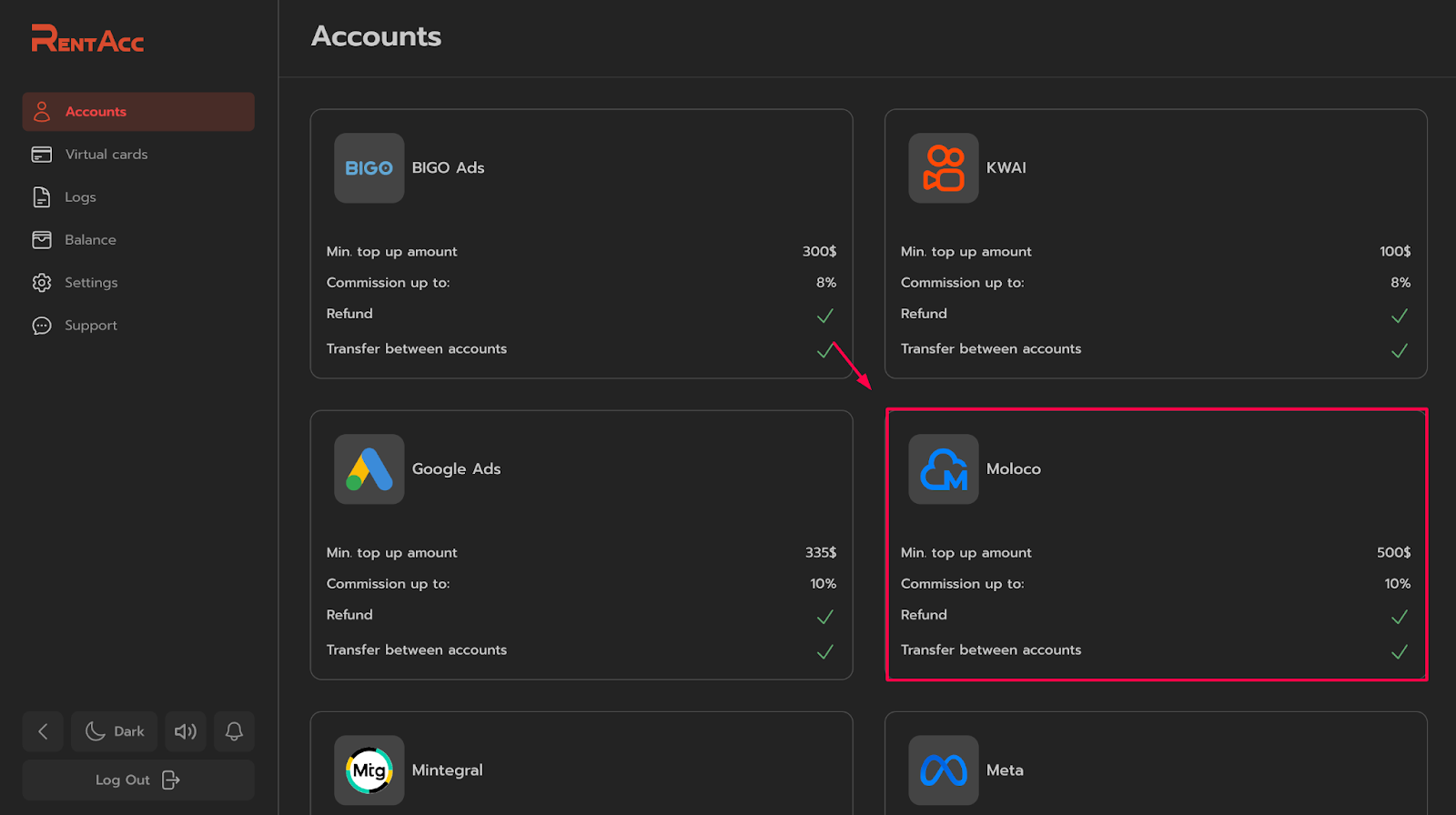Click the Virtual cards card icon
1456x815 pixels.
42,155
